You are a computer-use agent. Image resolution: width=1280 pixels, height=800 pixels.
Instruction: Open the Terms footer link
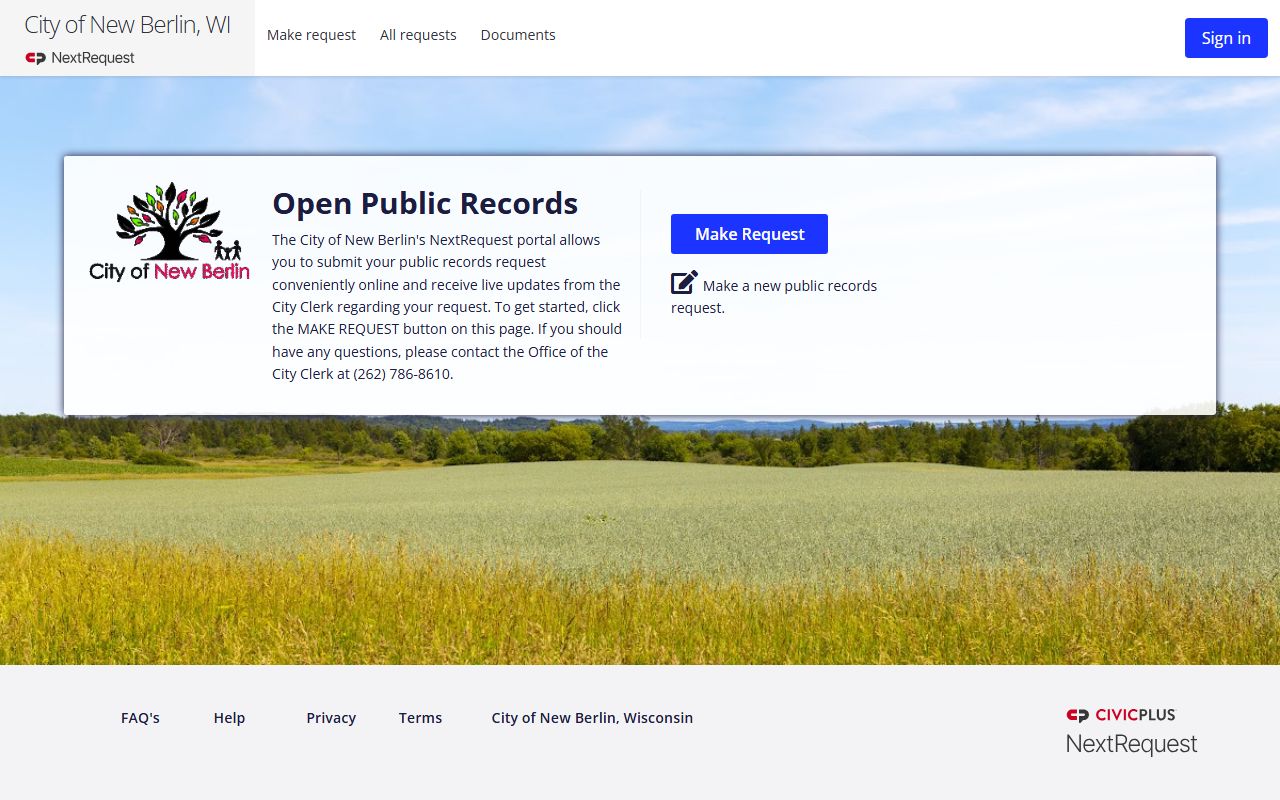click(x=420, y=718)
